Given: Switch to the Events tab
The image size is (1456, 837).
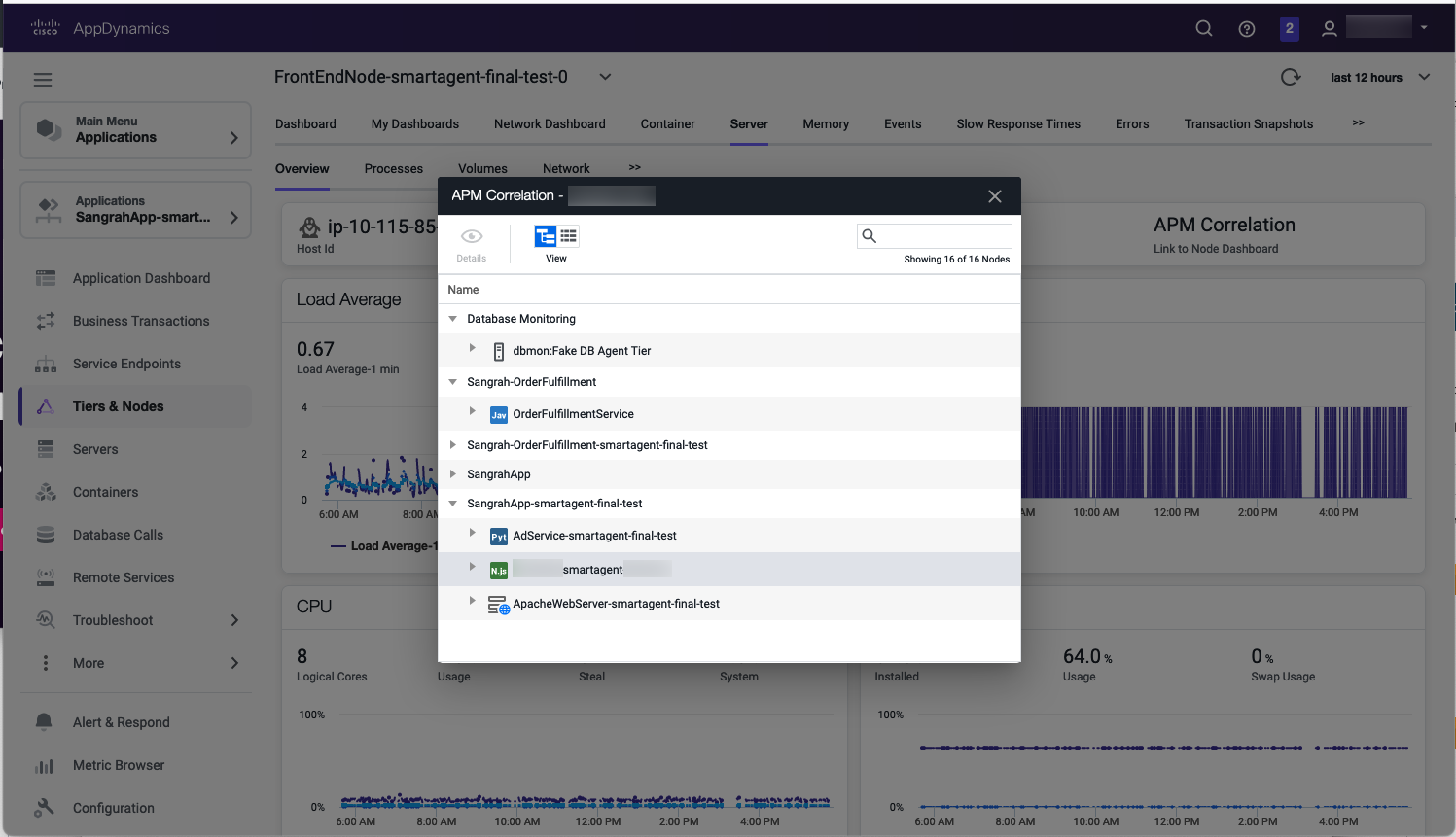Looking at the screenshot, I should tap(903, 124).
